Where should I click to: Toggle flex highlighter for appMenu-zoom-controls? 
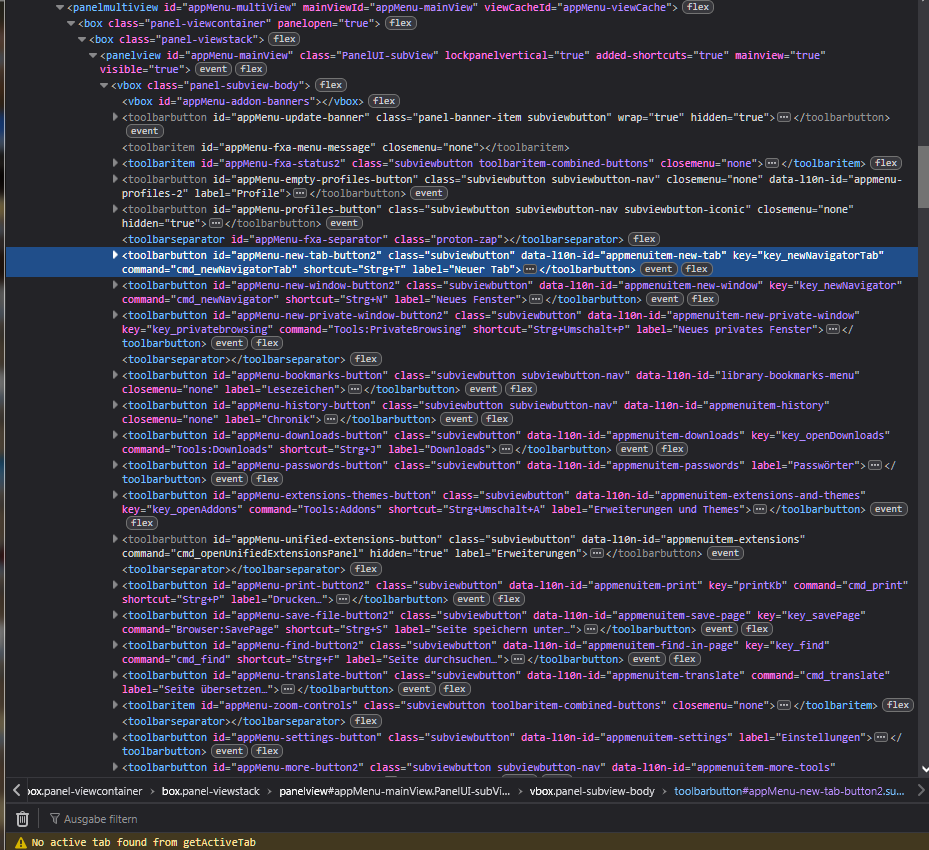coord(898,705)
